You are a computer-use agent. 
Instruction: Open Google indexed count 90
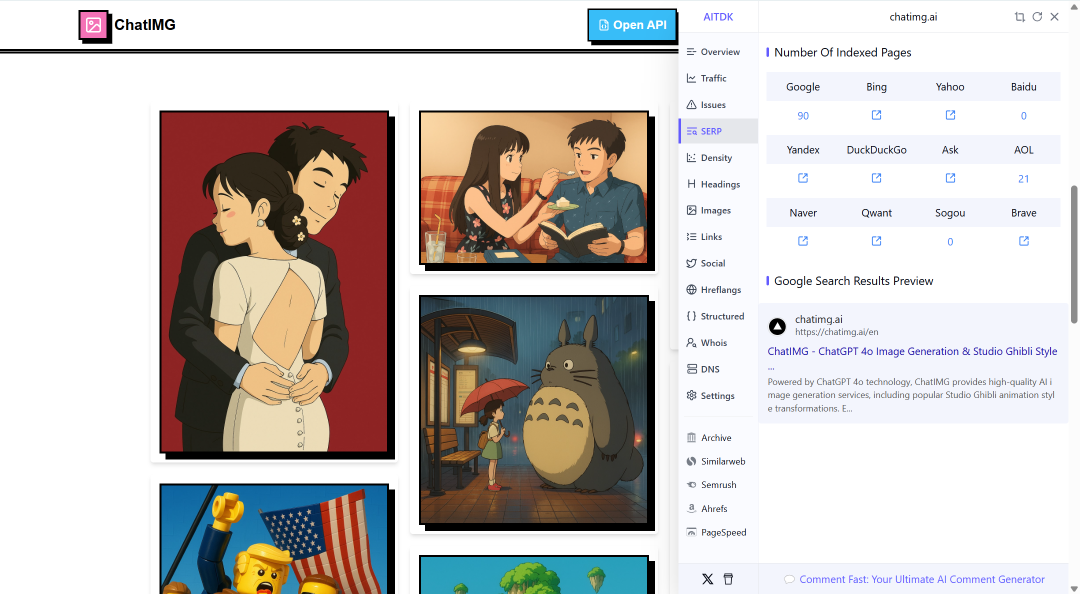803,116
